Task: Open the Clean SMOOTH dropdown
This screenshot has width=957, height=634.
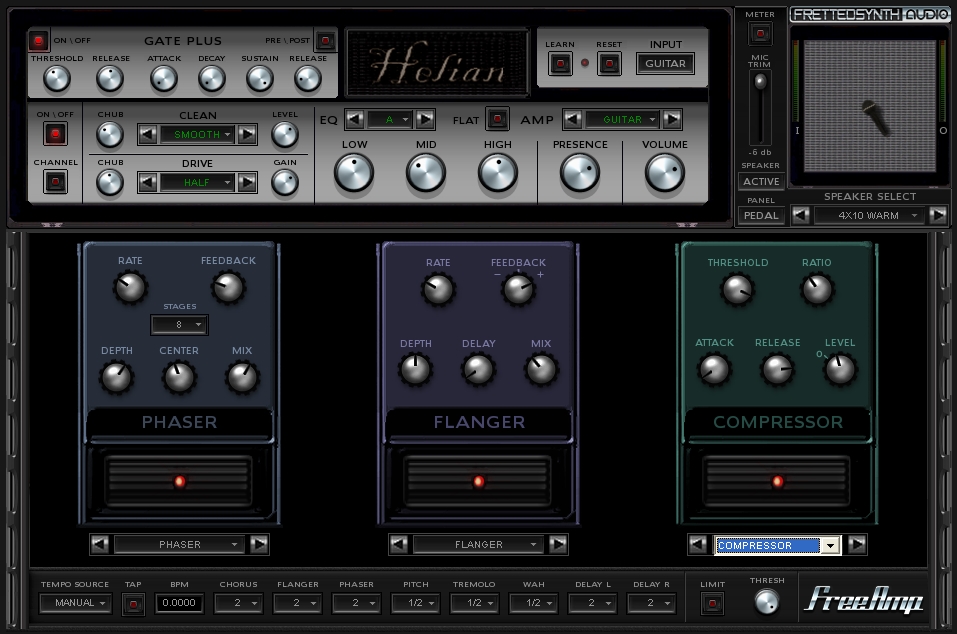Action: coord(197,134)
